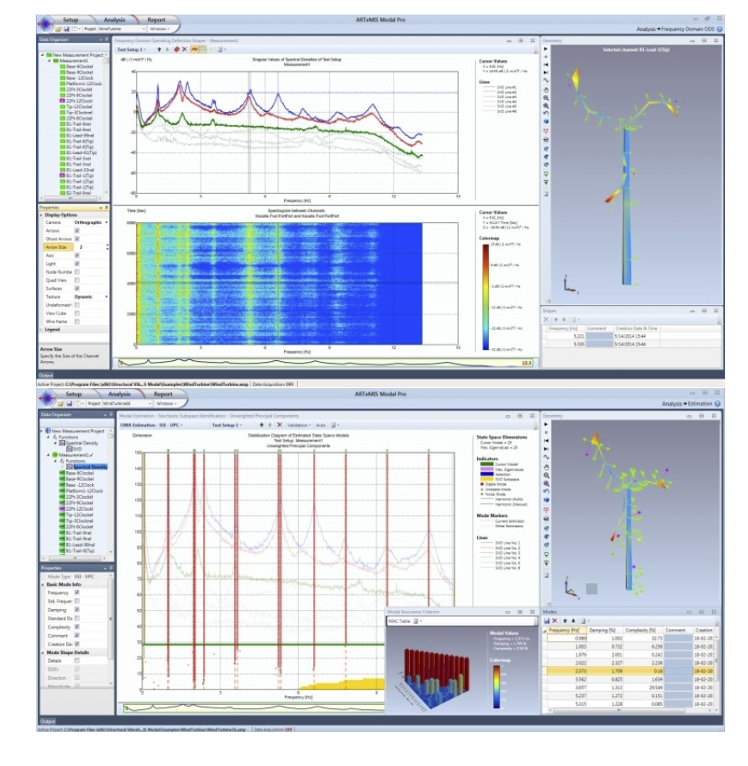Open the Setup tab in upper window

pos(71,18)
